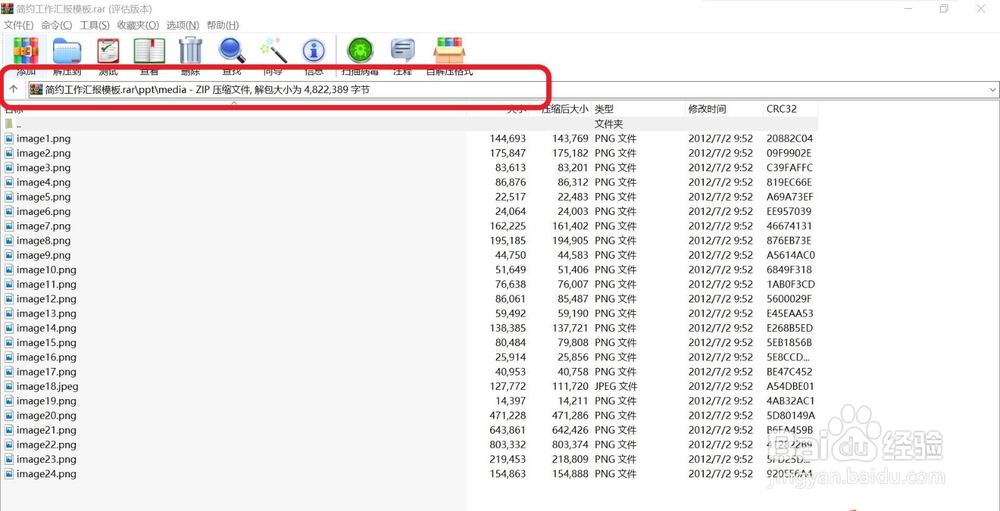Click packed size value 111,720
This screenshot has width=1000, height=511.
point(570,386)
